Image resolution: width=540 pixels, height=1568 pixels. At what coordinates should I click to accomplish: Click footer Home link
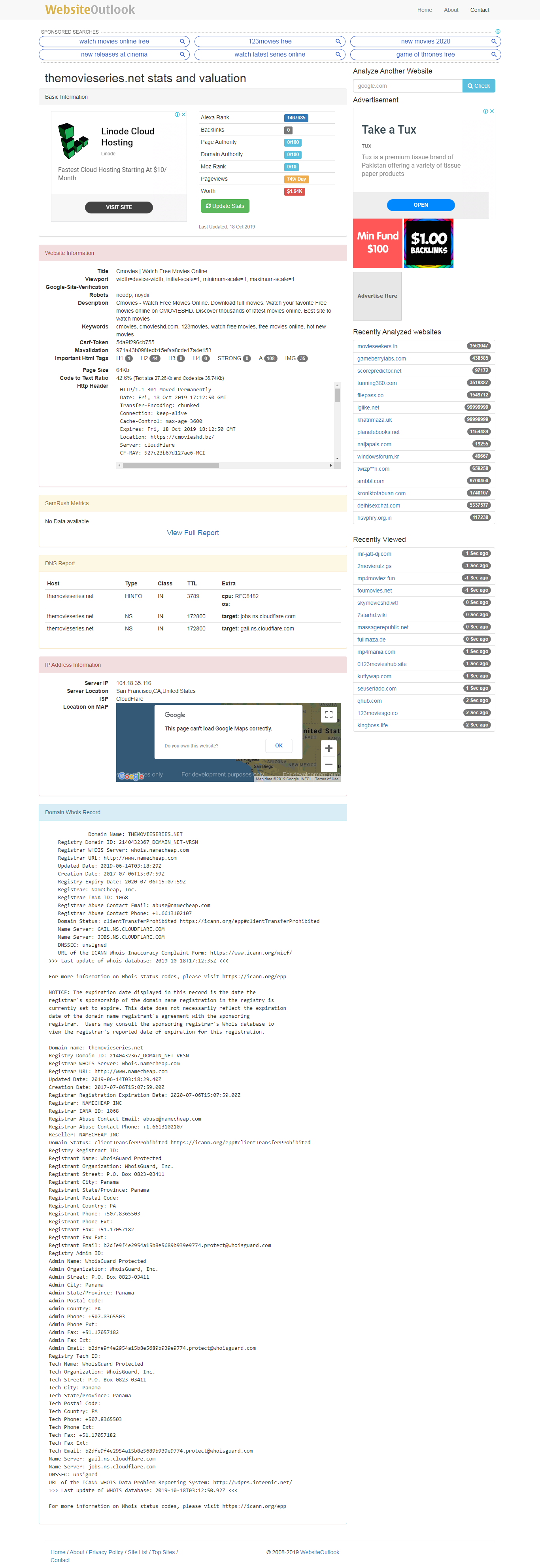pos(58,1552)
